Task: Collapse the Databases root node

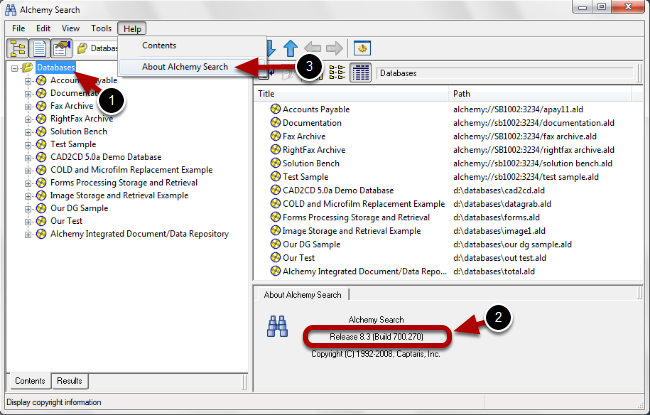Action: click(15, 68)
